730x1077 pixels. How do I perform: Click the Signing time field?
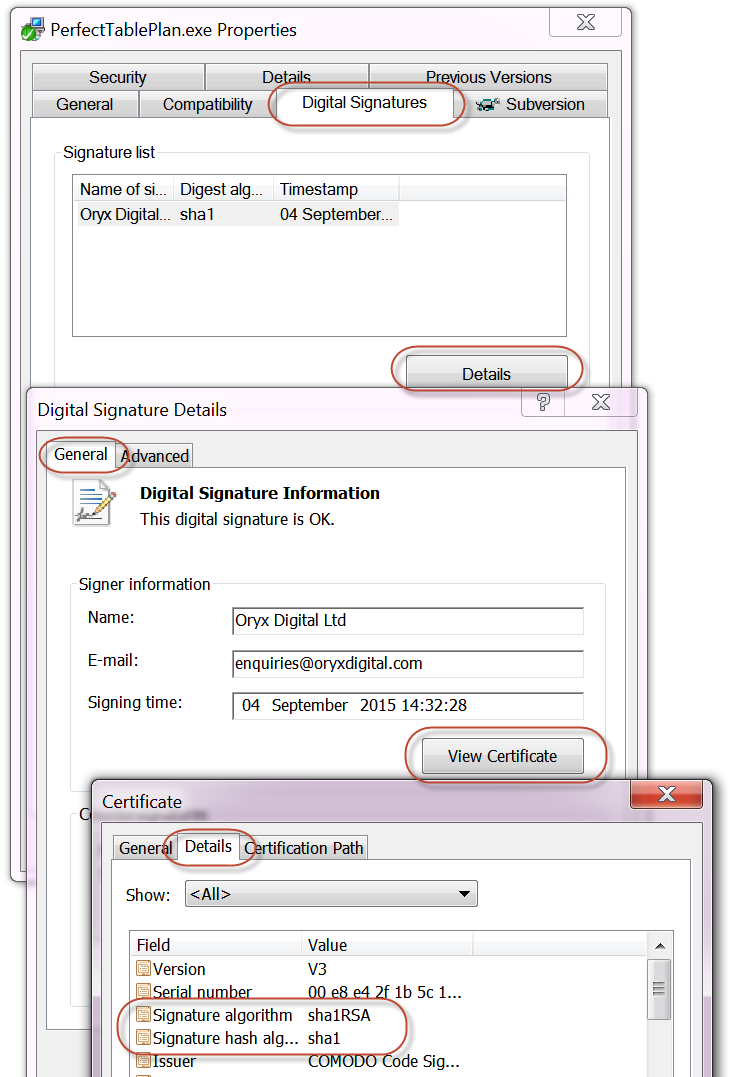(x=408, y=705)
